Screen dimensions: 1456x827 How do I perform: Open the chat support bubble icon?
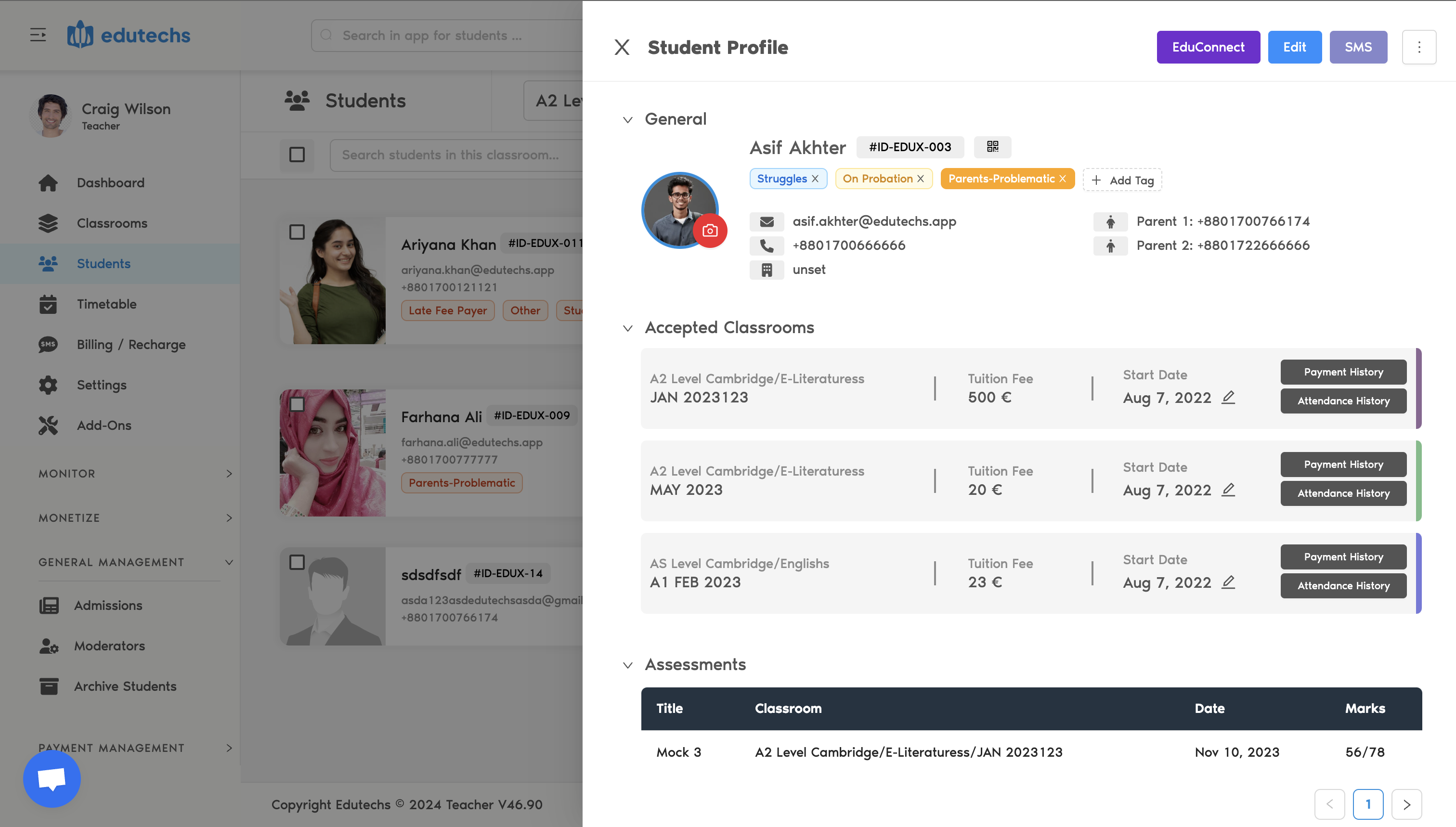(x=52, y=778)
